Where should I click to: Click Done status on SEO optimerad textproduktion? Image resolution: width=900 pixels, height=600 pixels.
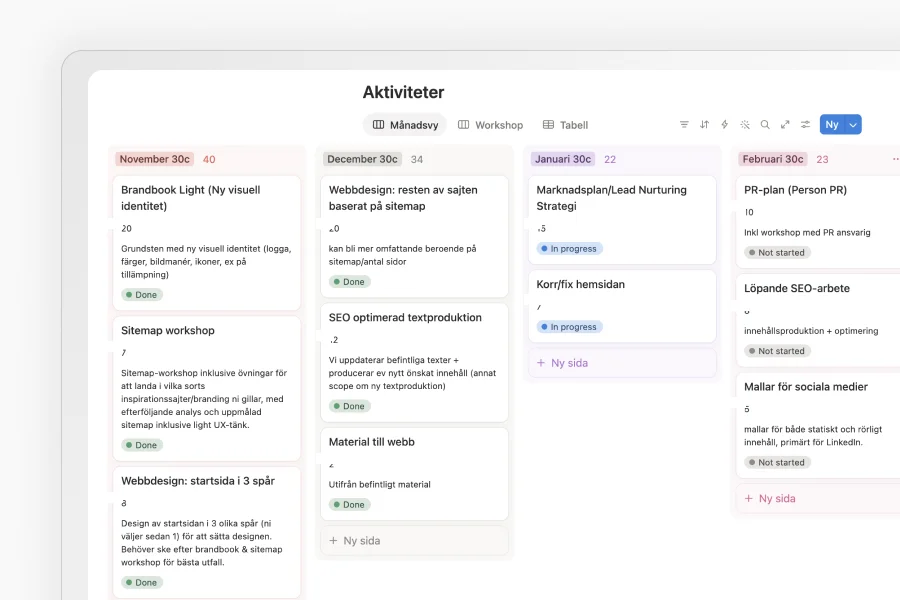(x=350, y=406)
